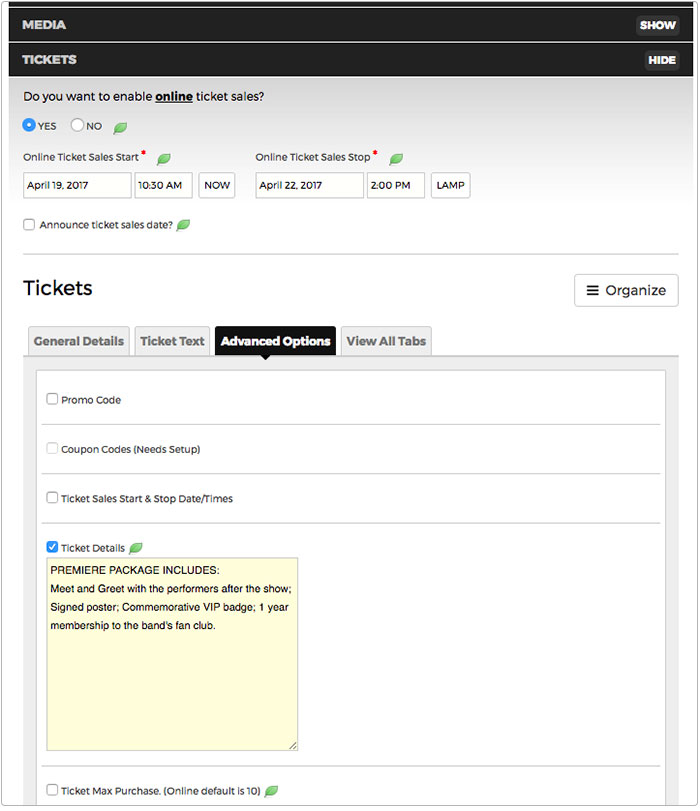This screenshot has height=811, width=700.
Task: Click the leaf icon beside Ticket Max Purchase
Action: [x=270, y=790]
